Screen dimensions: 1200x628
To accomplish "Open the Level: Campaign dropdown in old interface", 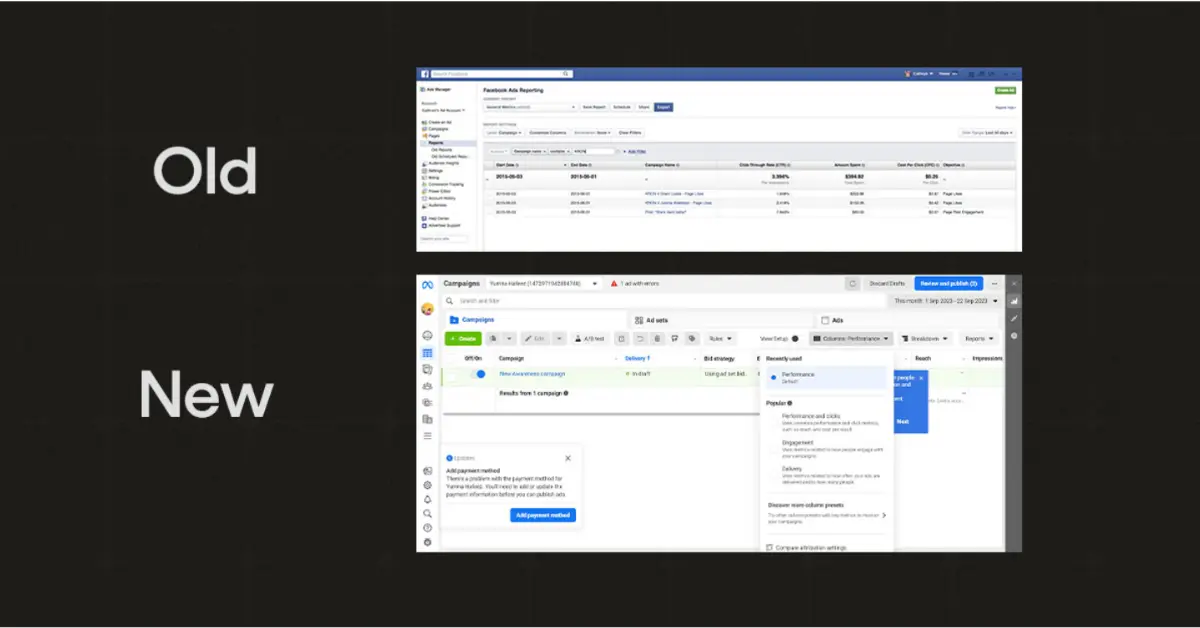I will point(504,132).
